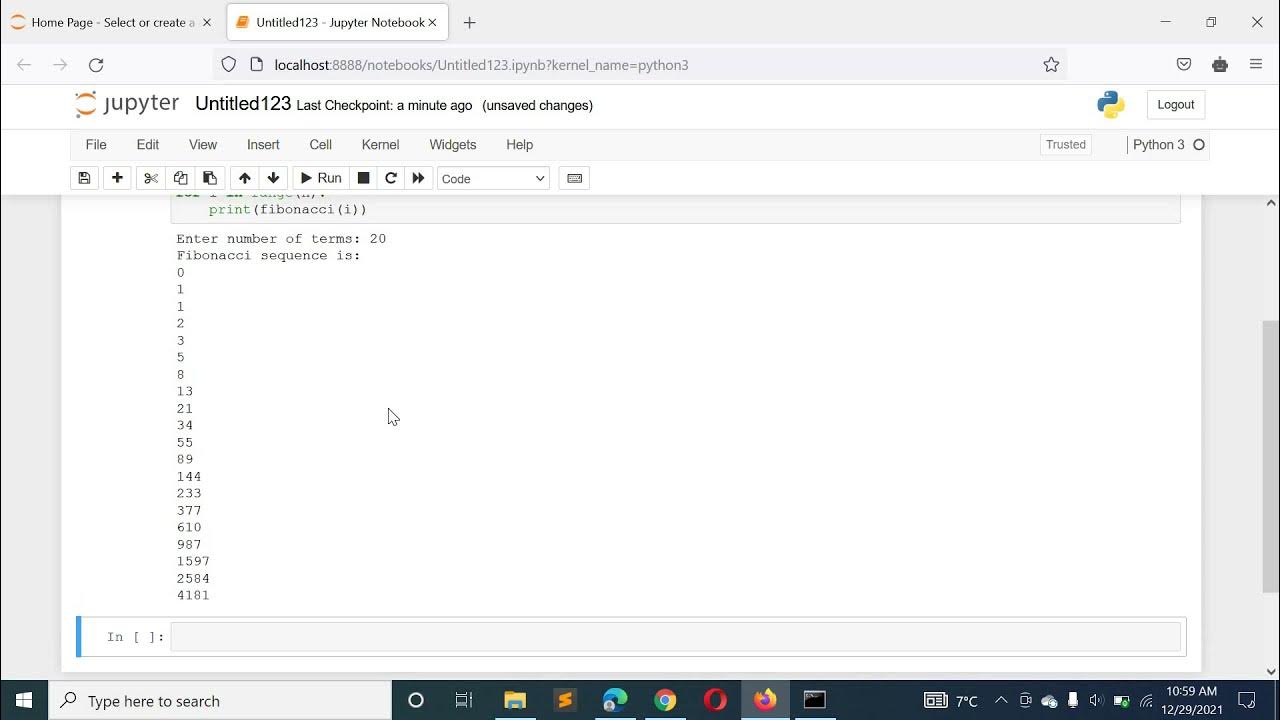Viewport: 1280px width, 720px height.
Task: Show hidden system tray icons
Action: click(1001, 701)
